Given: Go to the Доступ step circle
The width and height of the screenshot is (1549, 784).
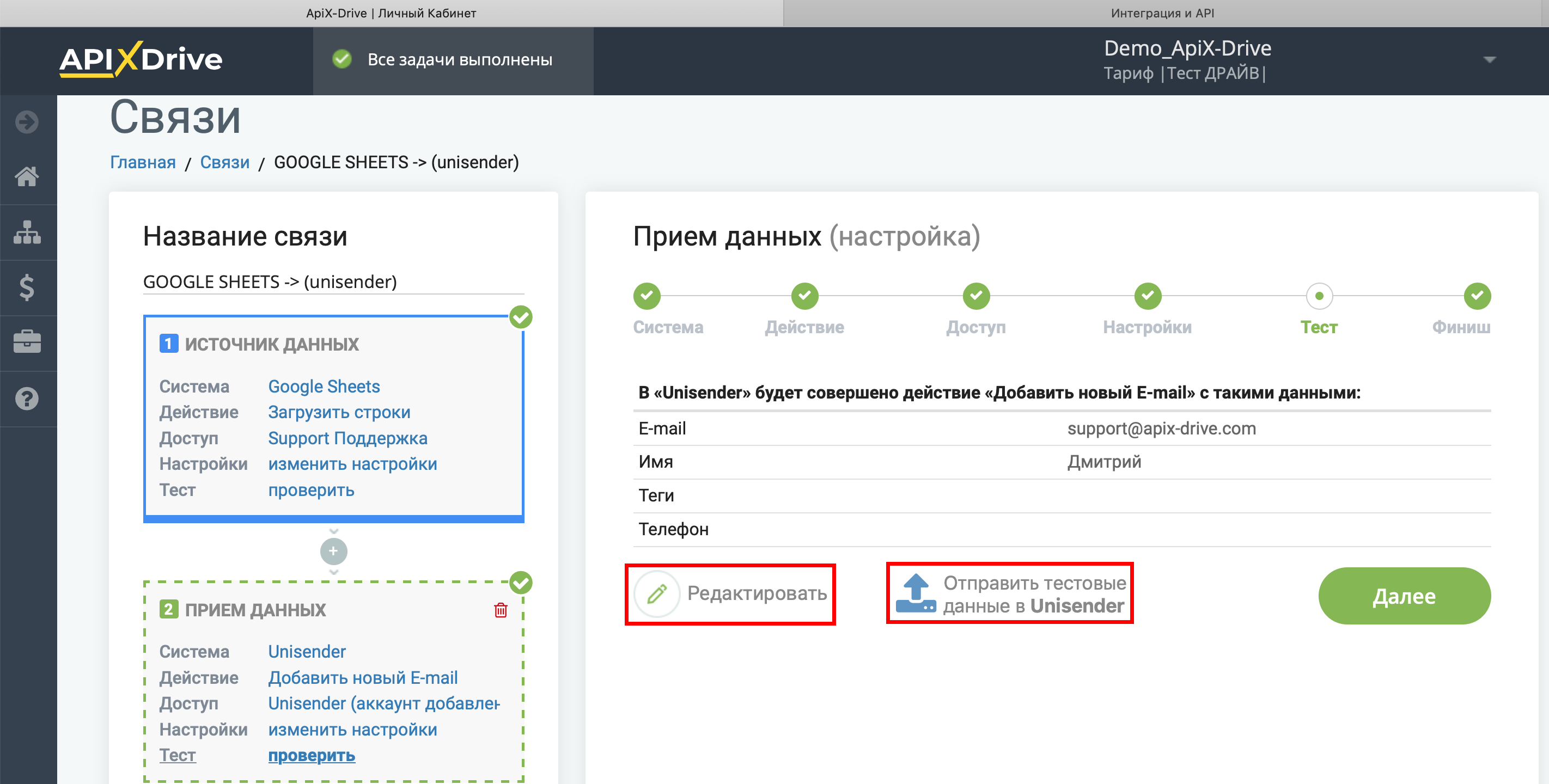Looking at the screenshot, I should (976, 296).
